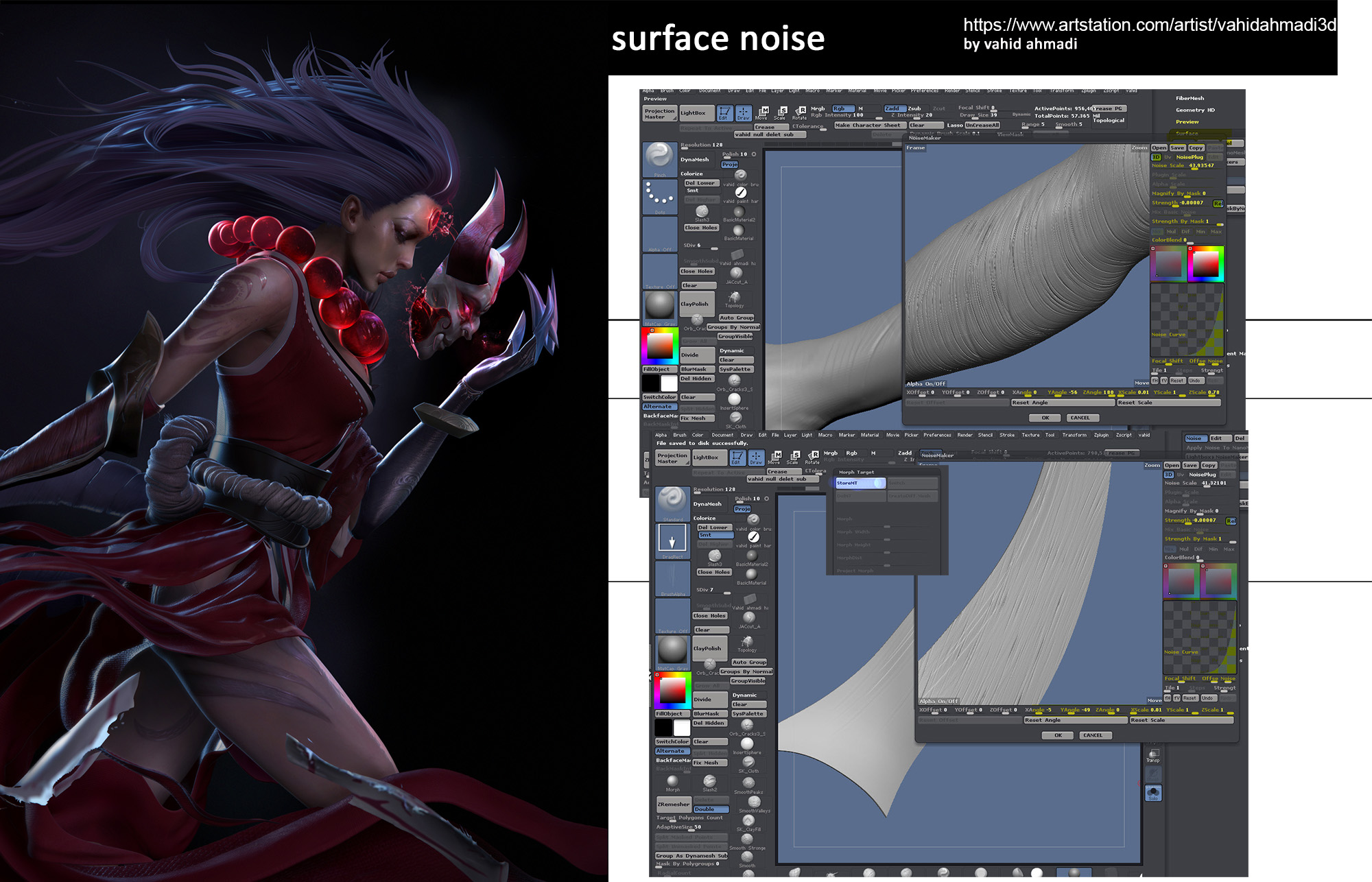
Task: Toggle Alternate switch in lower screenshot
Action: [672, 751]
